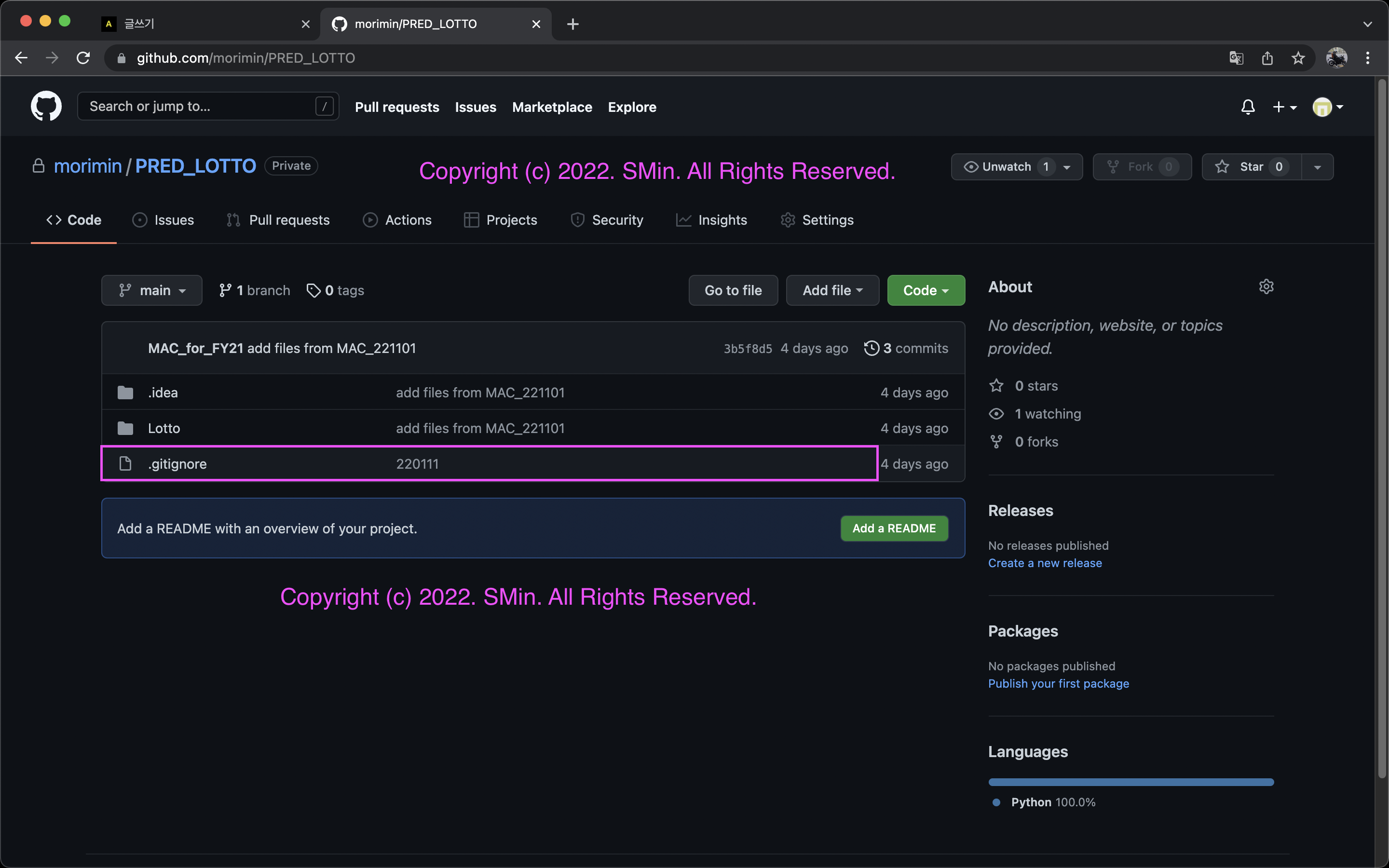
Task: Open the green Code dropdown
Action: (925, 290)
